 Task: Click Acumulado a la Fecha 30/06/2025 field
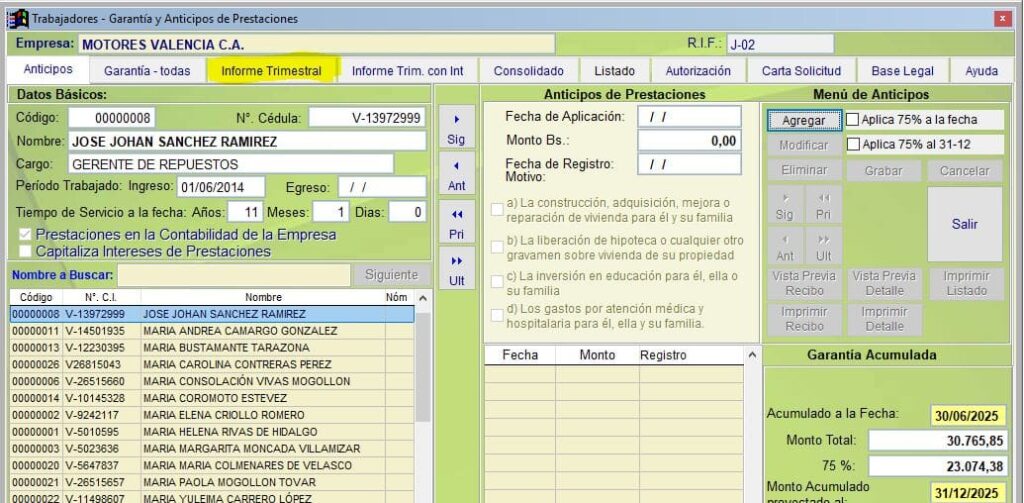click(x=968, y=415)
